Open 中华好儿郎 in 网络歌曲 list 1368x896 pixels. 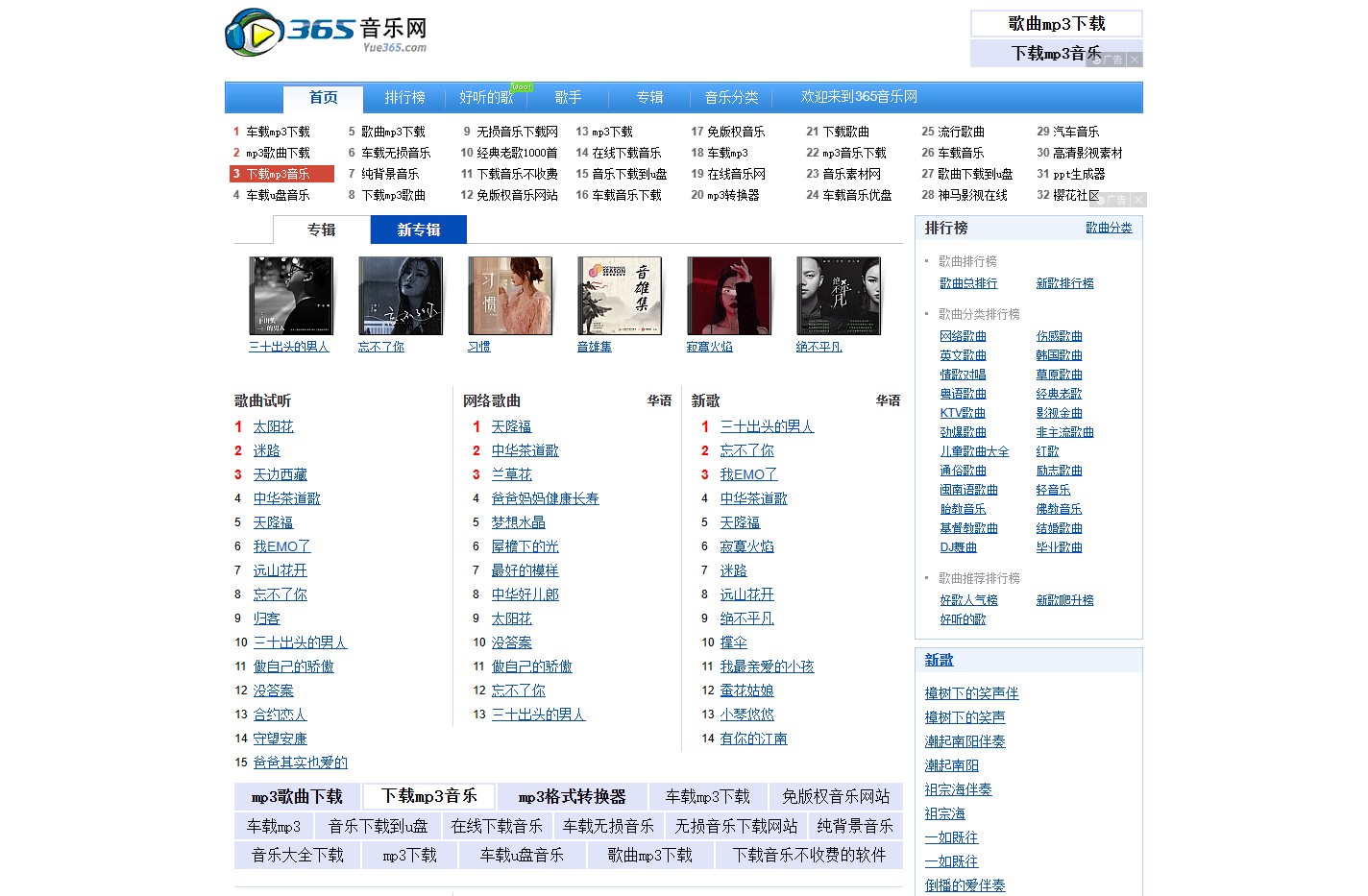[x=525, y=594]
